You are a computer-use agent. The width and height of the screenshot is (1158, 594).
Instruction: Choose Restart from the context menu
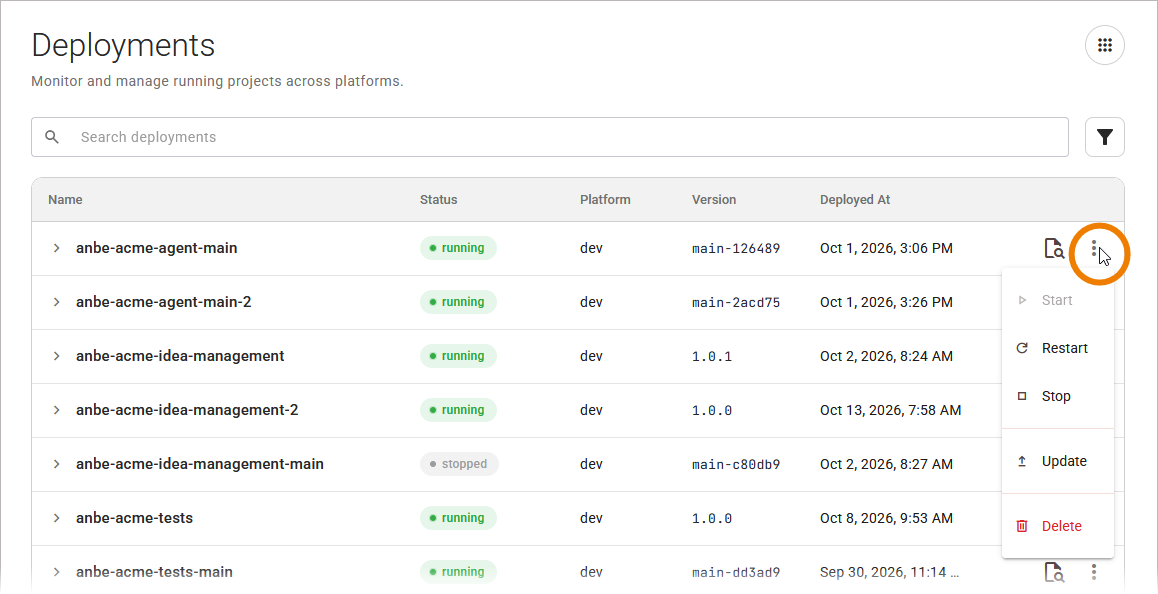tap(1058, 348)
